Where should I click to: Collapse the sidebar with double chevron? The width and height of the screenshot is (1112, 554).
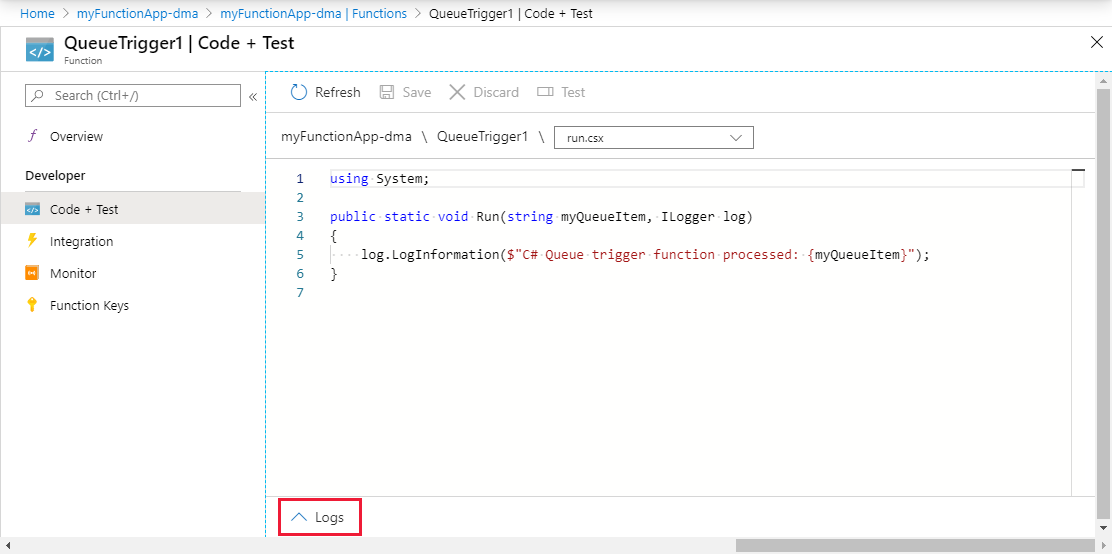tap(252, 96)
